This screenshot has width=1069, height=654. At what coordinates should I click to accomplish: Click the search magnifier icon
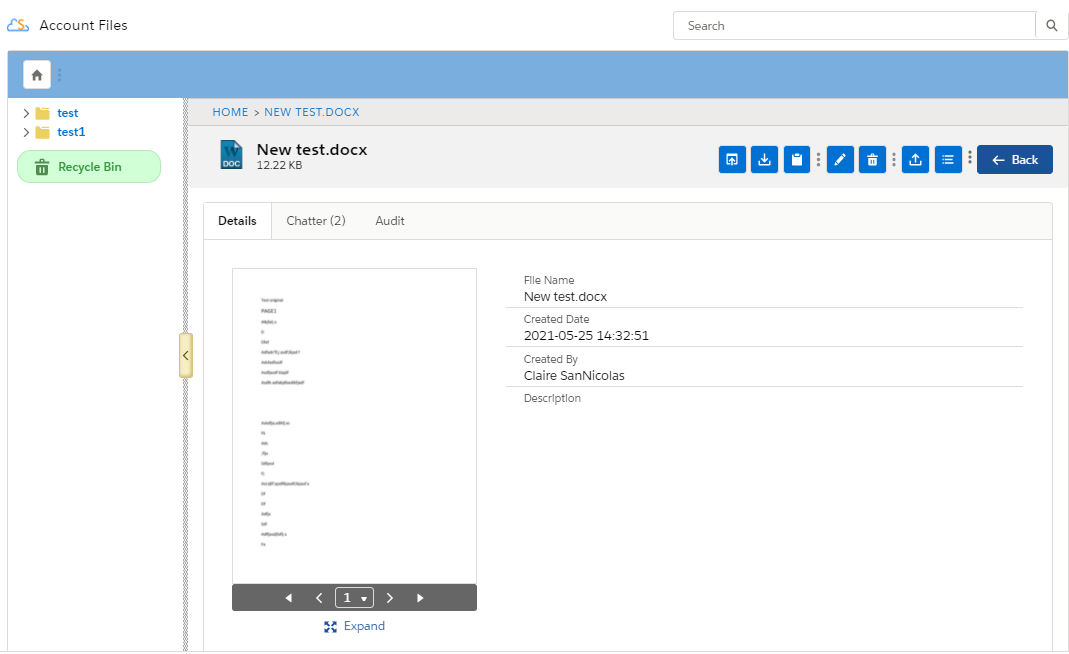(1051, 26)
